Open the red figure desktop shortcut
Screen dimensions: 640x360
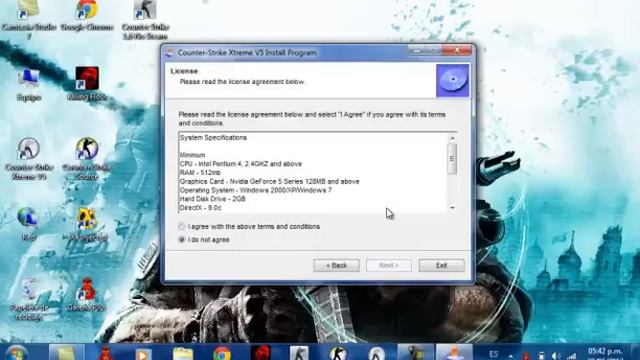coord(86,295)
